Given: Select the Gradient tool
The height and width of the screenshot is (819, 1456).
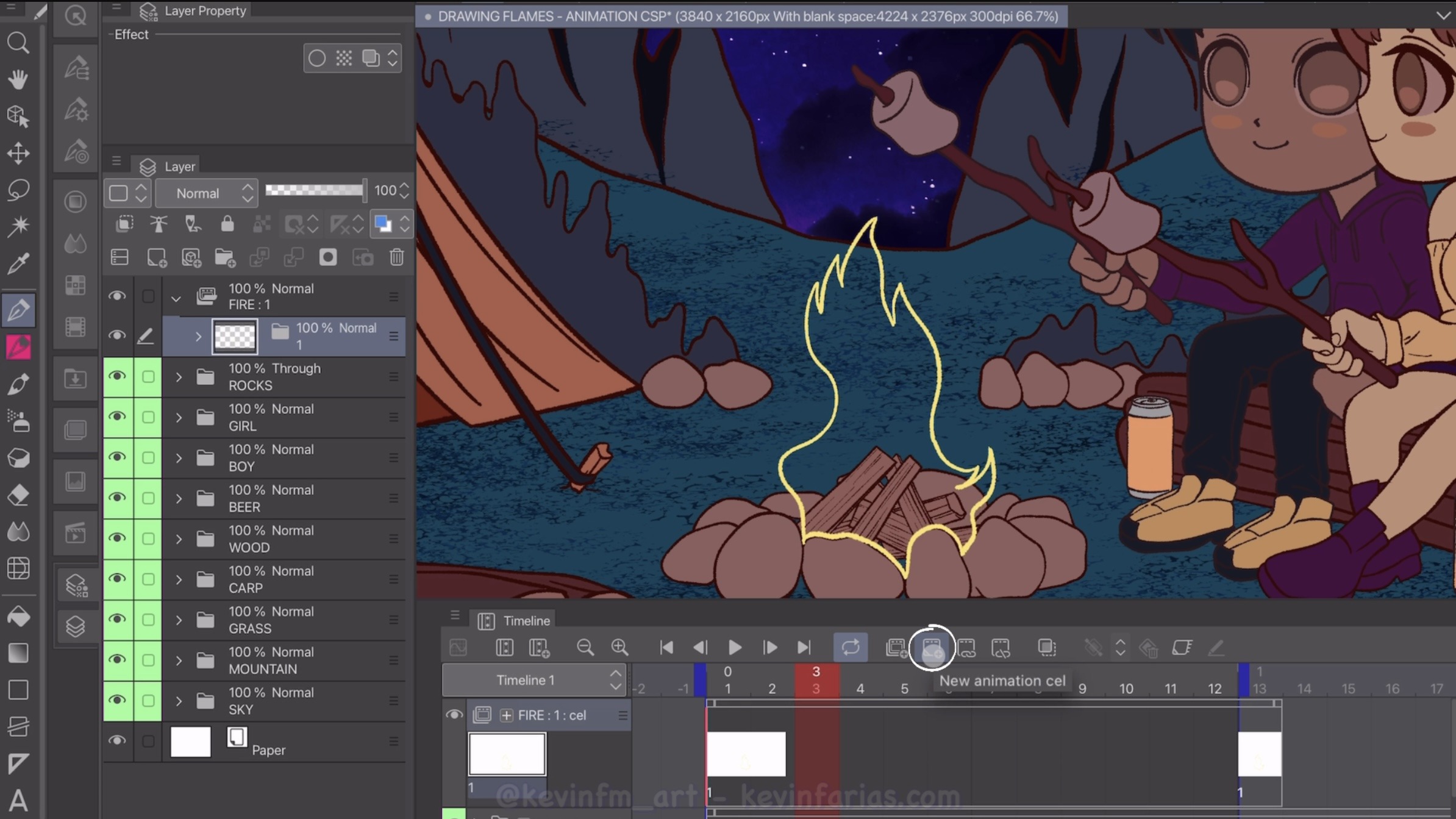Looking at the screenshot, I should 18,654.
